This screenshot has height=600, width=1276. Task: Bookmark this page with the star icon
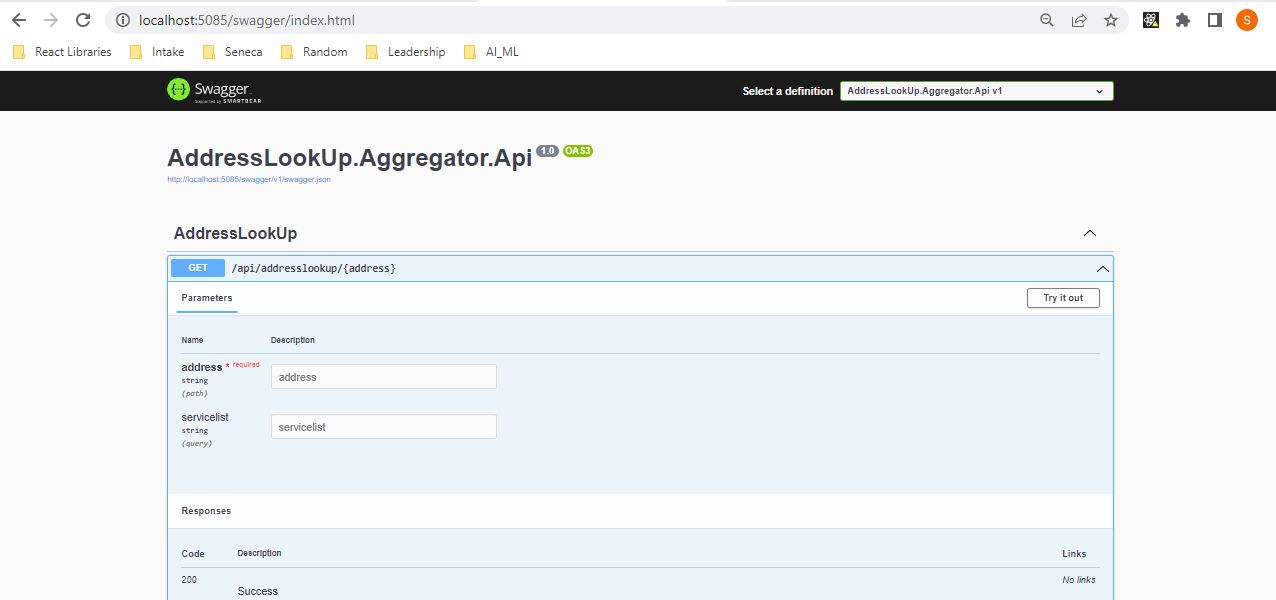1111,20
